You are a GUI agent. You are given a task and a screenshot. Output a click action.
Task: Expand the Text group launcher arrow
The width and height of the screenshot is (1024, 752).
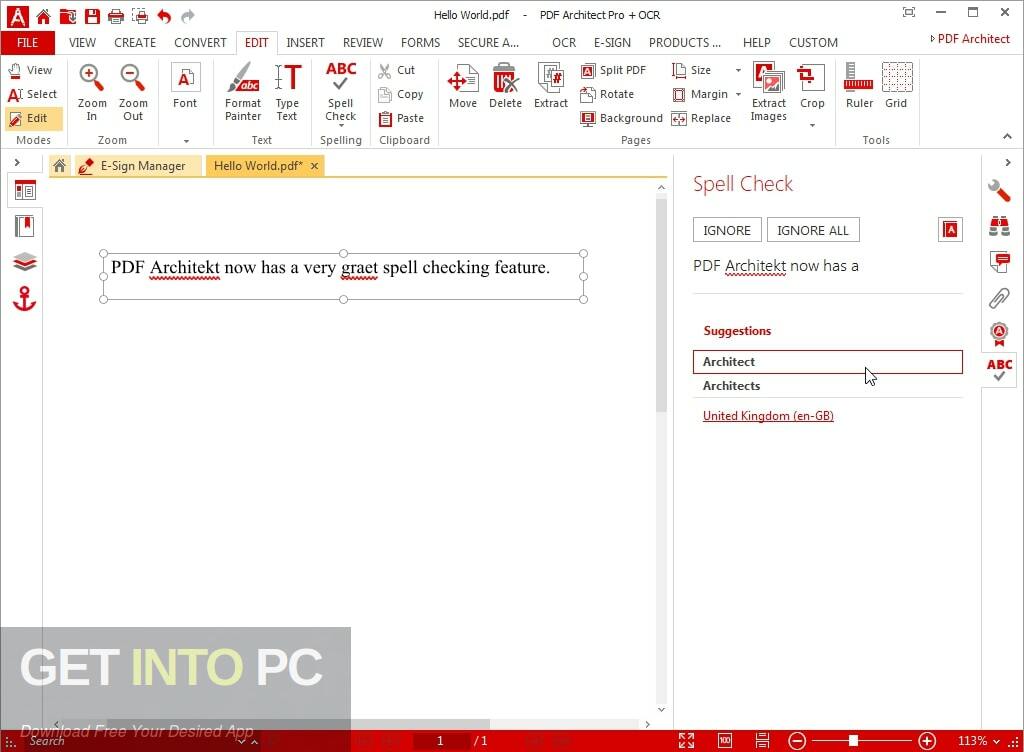[186, 141]
